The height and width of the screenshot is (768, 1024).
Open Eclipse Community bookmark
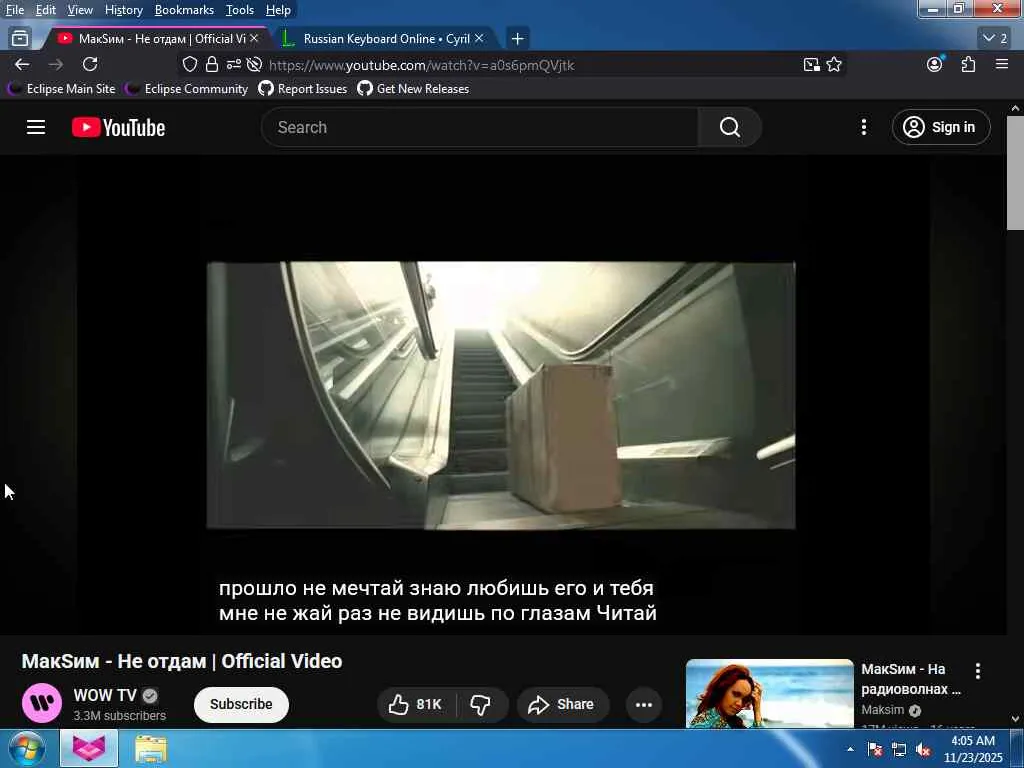(x=187, y=89)
